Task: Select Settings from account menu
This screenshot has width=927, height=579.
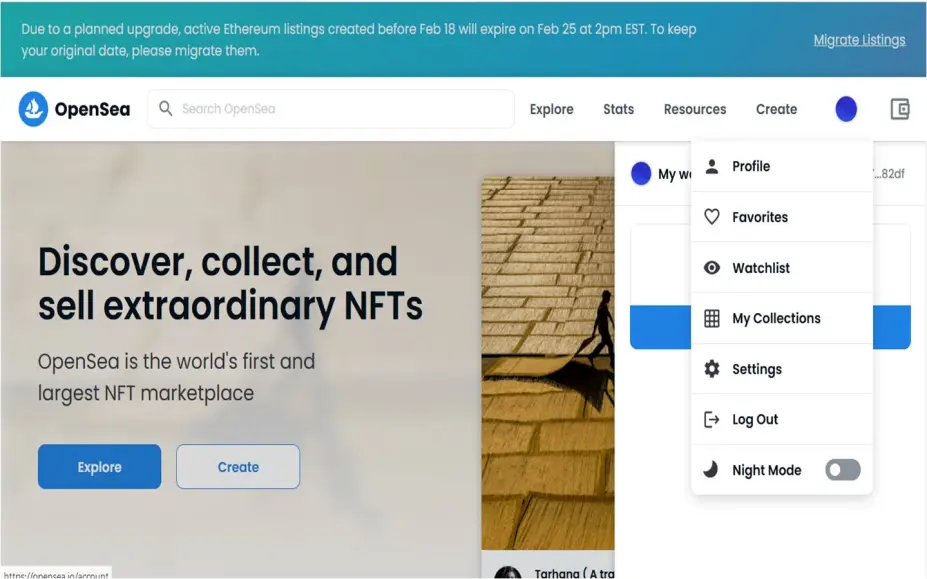Action: [x=782, y=368]
